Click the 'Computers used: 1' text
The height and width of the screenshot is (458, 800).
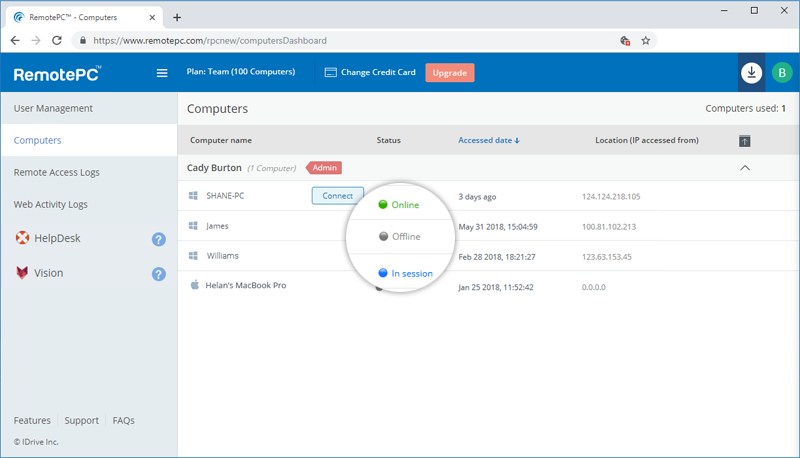coord(745,108)
